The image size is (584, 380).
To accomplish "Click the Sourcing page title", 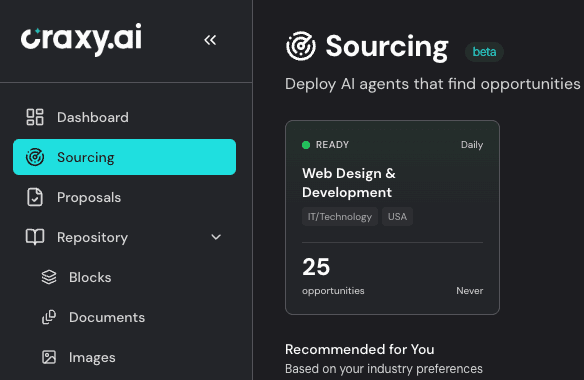I will [x=387, y=46].
